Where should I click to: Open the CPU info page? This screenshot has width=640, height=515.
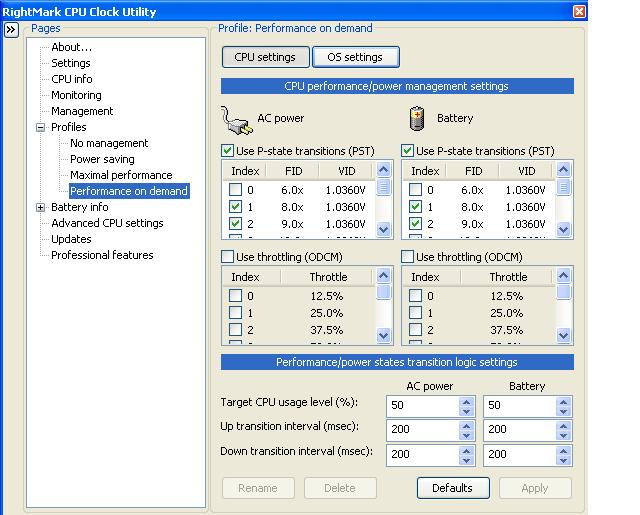pyautogui.click(x=72, y=79)
